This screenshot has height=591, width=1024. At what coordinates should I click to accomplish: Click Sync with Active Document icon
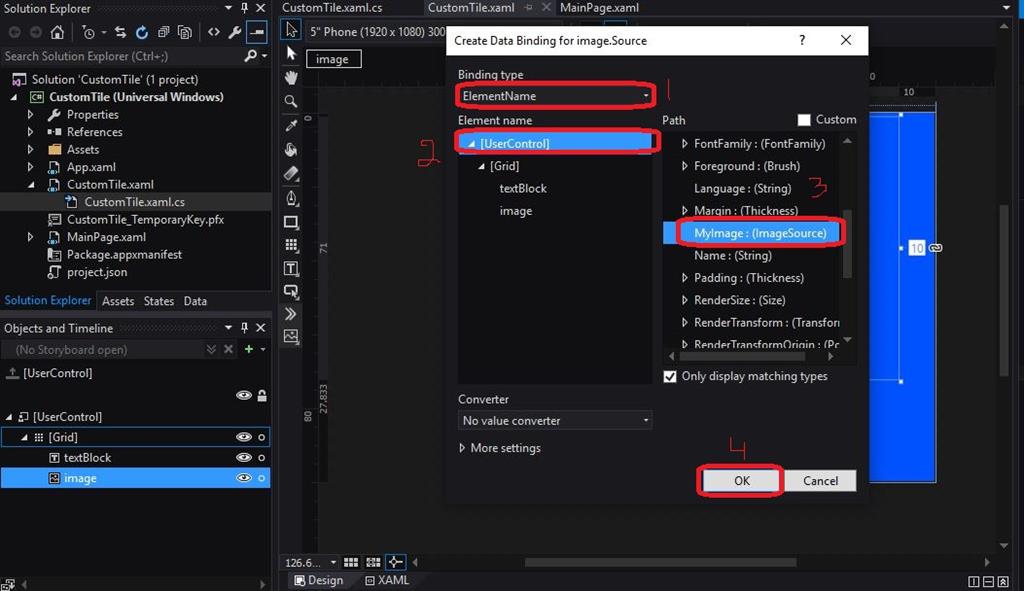point(120,32)
